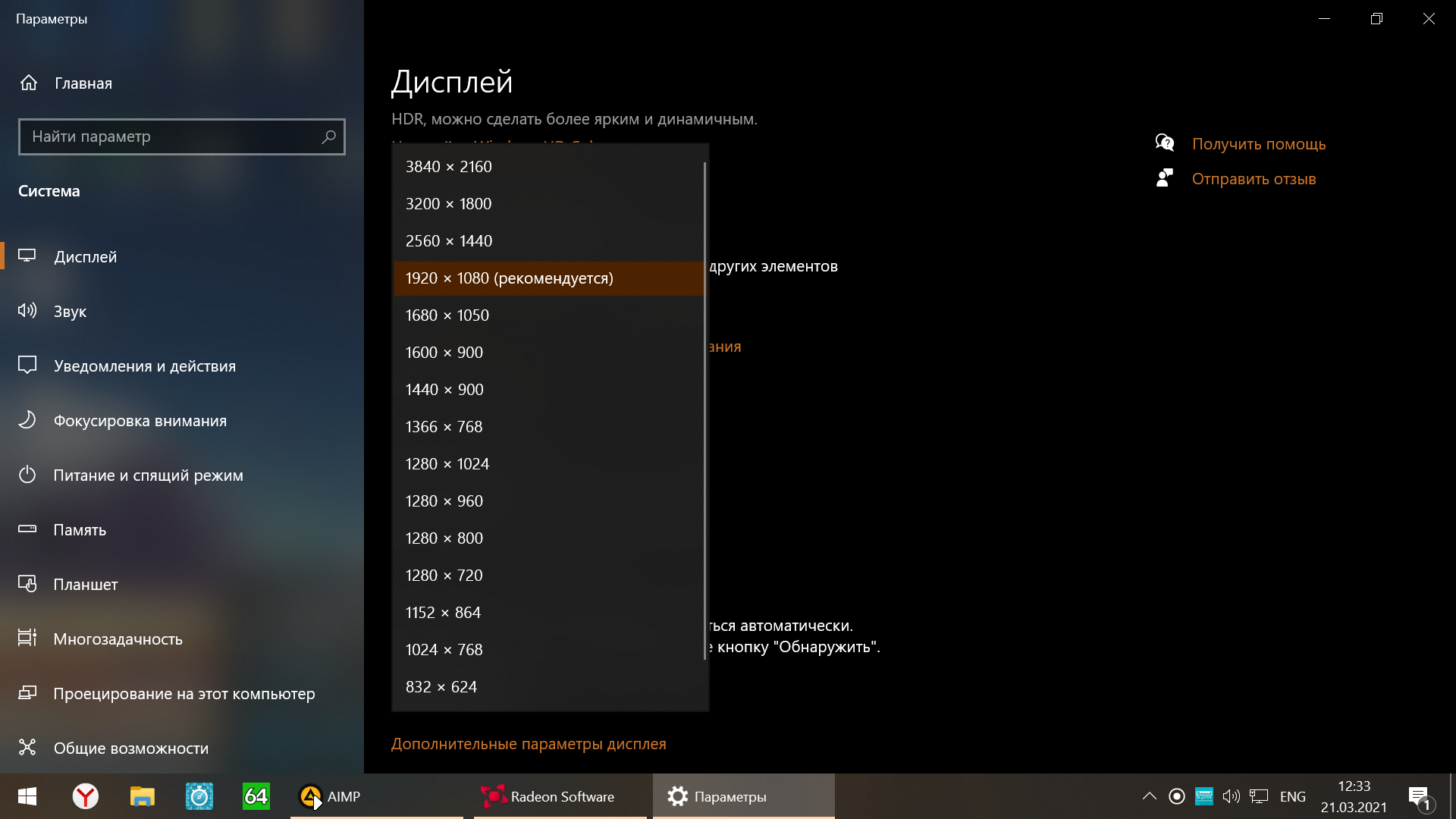The height and width of the screenshot is (819, 1456).
Task: Focus the Найти параметр search field
Action: (x=167, y=136)
